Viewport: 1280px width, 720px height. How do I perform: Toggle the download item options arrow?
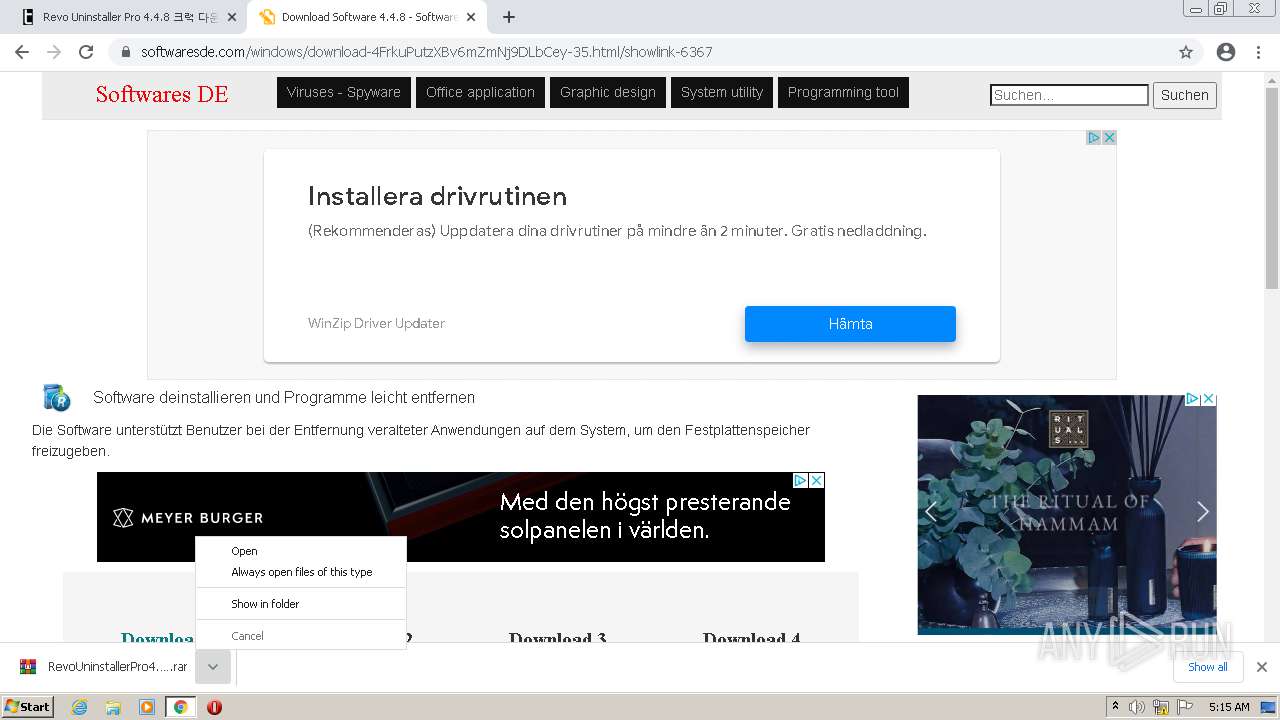(213, 667)
